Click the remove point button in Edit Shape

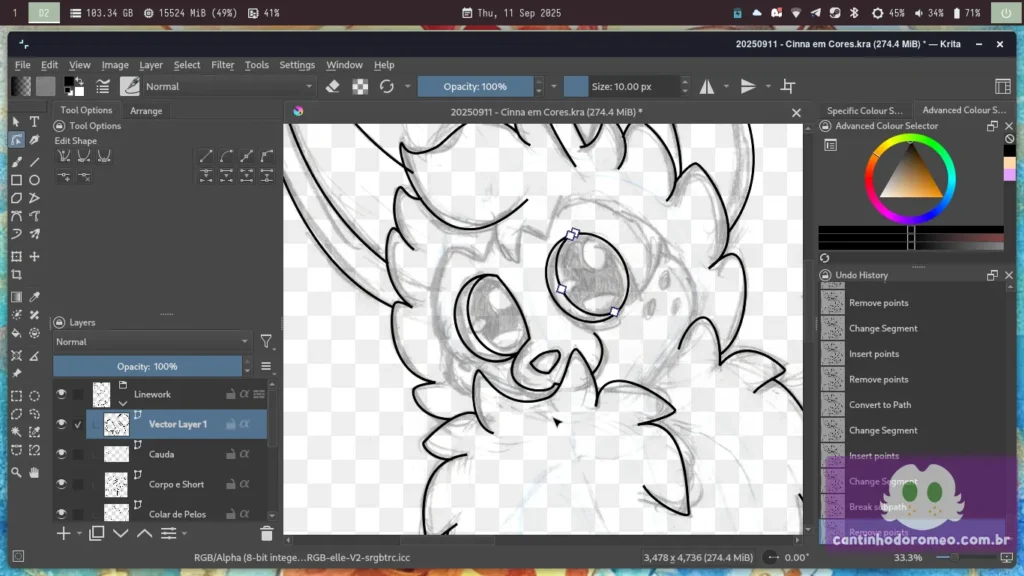point(84,176)
